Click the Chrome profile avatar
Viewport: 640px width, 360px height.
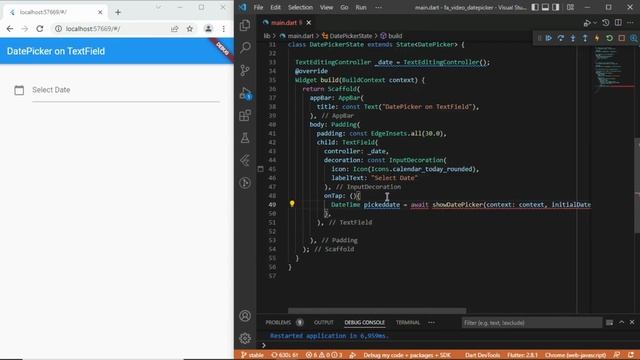[x=208, y=29]
